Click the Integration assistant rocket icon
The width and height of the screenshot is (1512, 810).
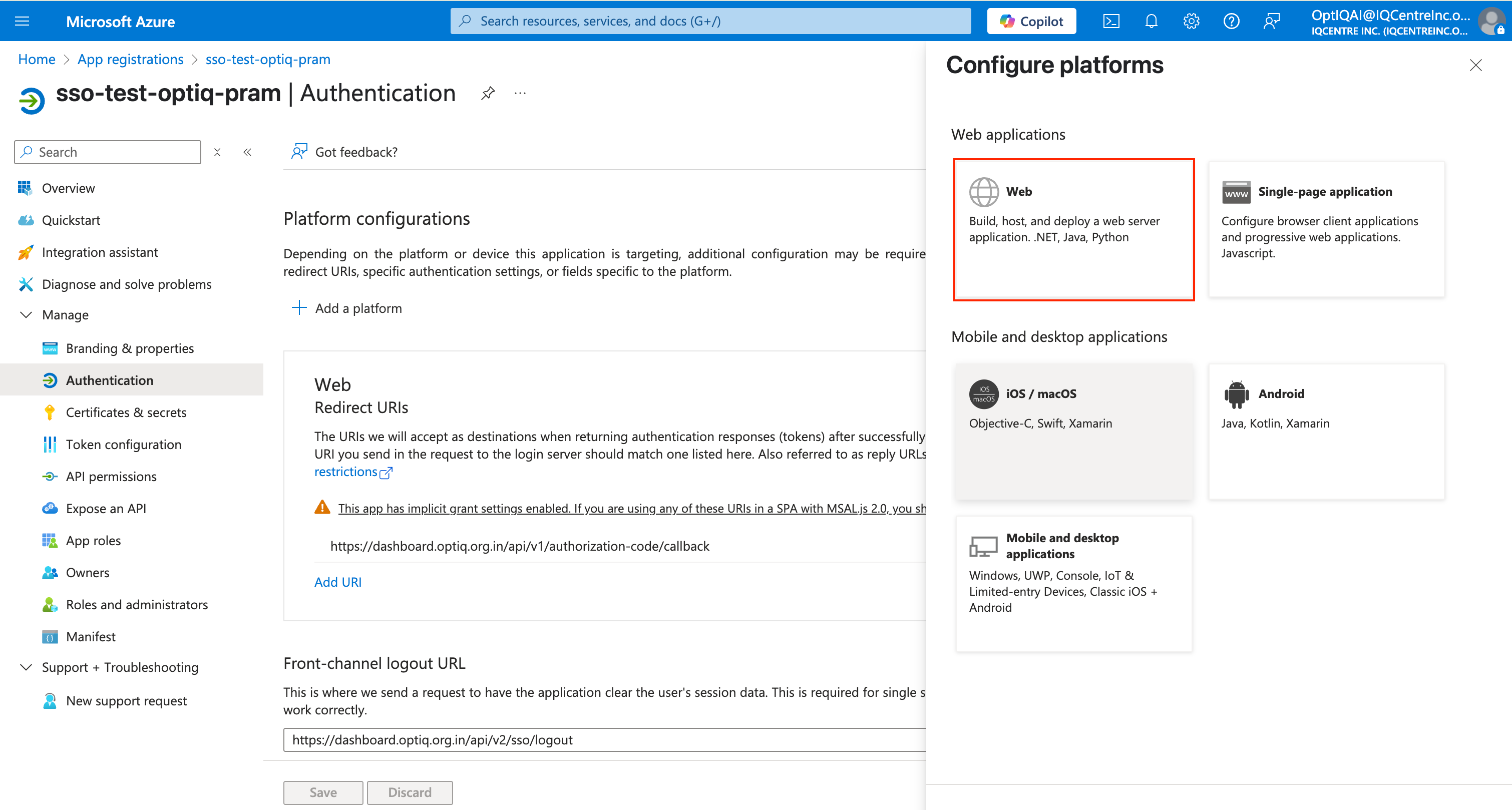[x=25, y=252]
